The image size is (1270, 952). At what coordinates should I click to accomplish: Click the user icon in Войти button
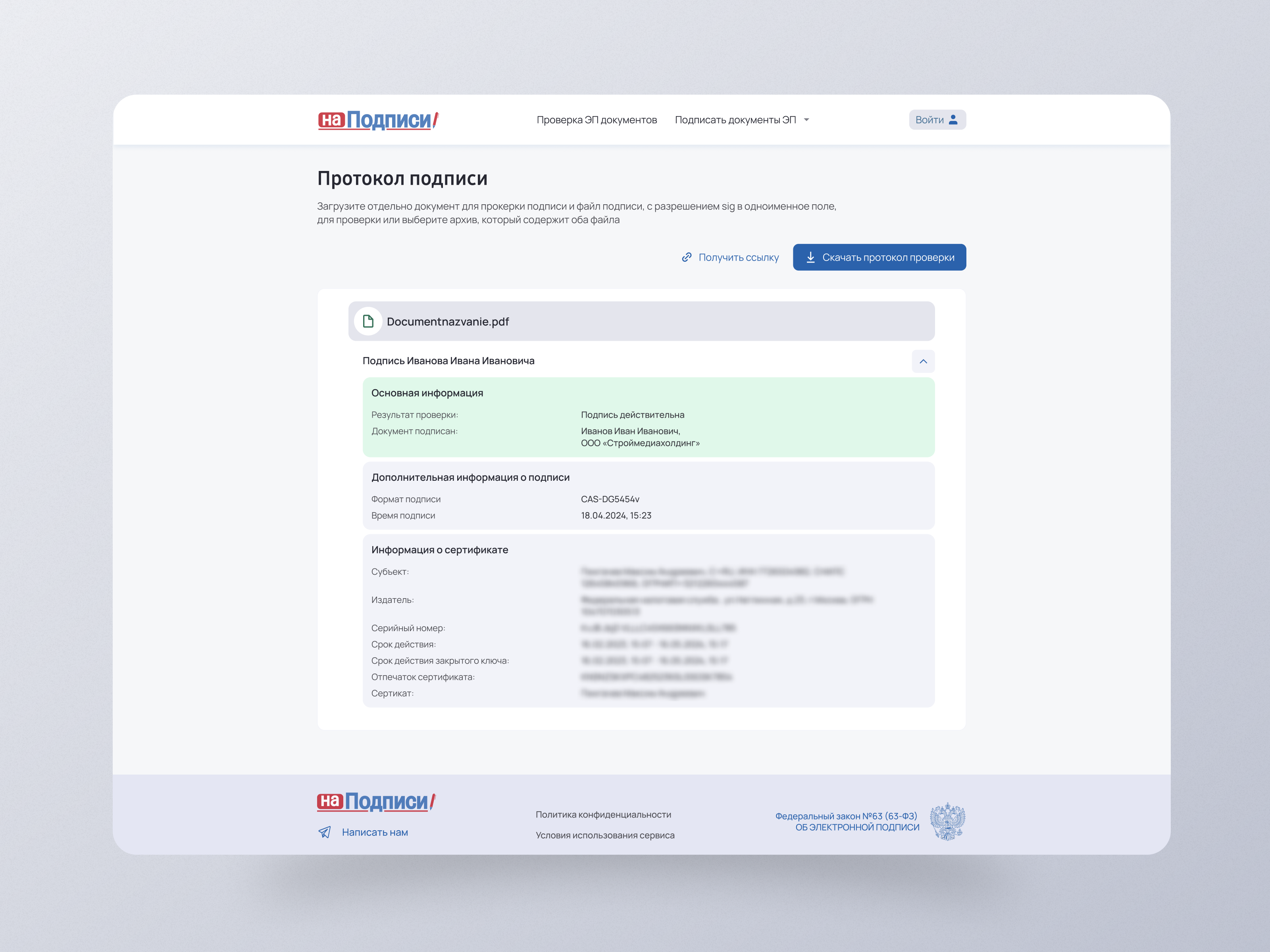click(x=953, y=119)
